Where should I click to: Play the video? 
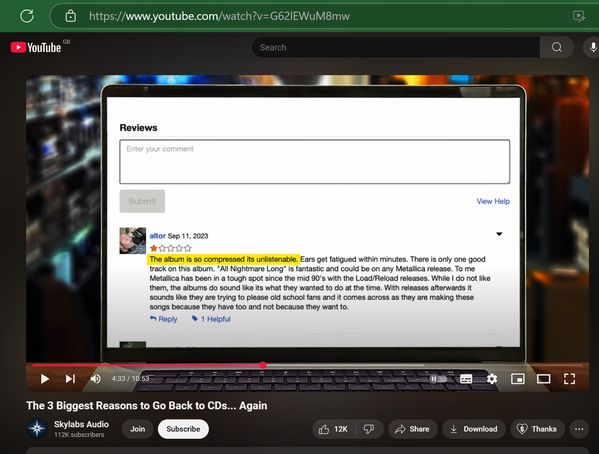(x=45, y=379)
